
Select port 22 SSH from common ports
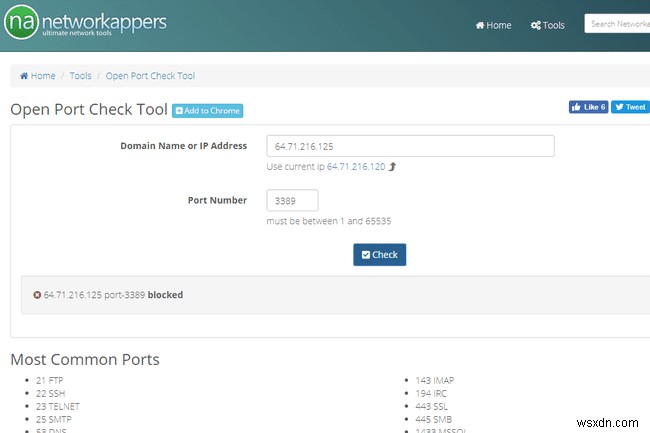point(48,394)
